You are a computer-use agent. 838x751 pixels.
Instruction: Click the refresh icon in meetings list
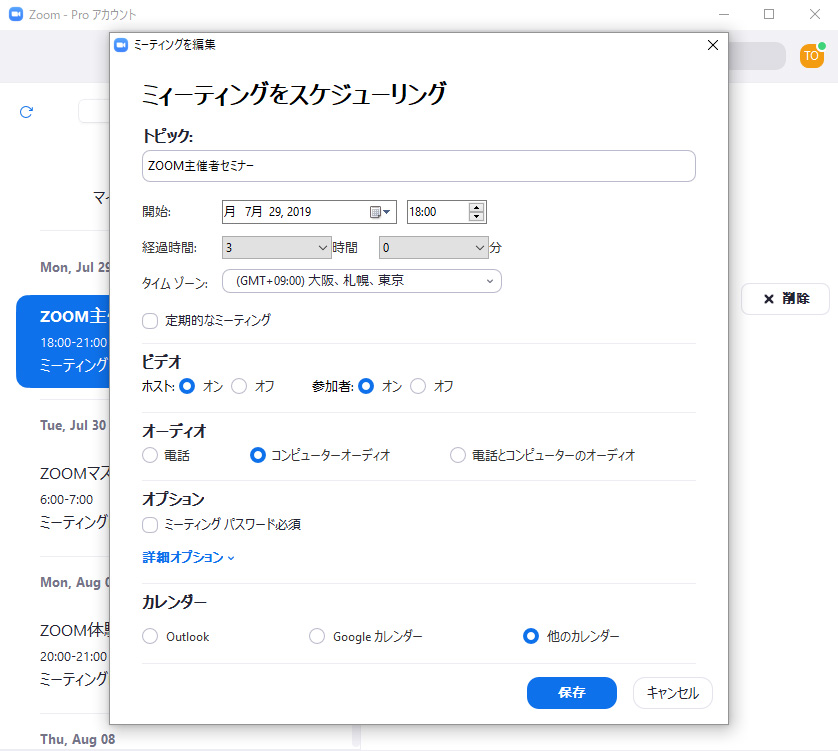(x=27, y=112)
